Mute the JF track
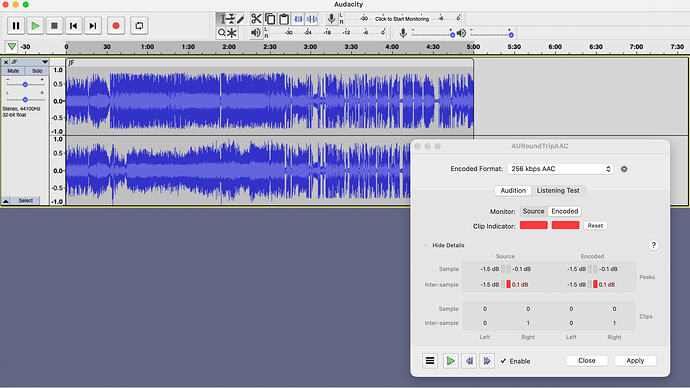Viewport: 690px width, 388px height. 13,71
